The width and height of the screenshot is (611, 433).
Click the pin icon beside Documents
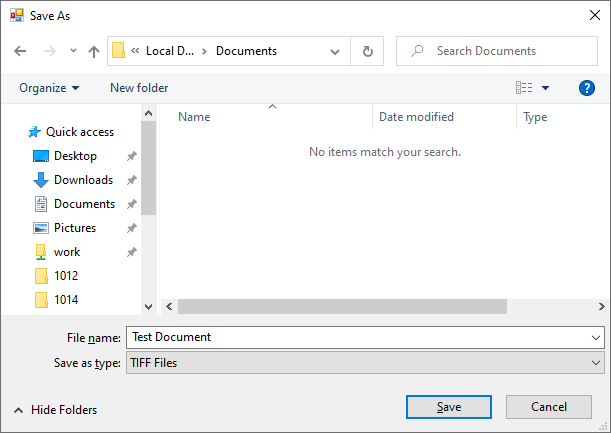(x=132, y=204)
